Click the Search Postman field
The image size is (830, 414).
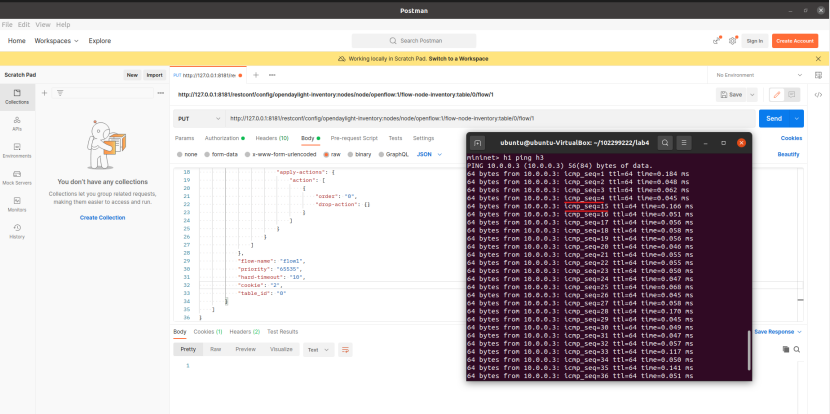point(414,41)
